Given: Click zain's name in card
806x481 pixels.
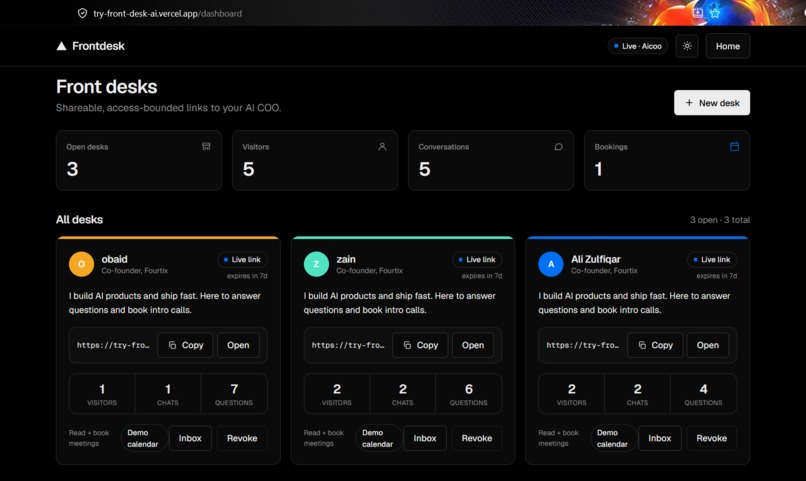Looking at the screenshot, I should point(346,260).
